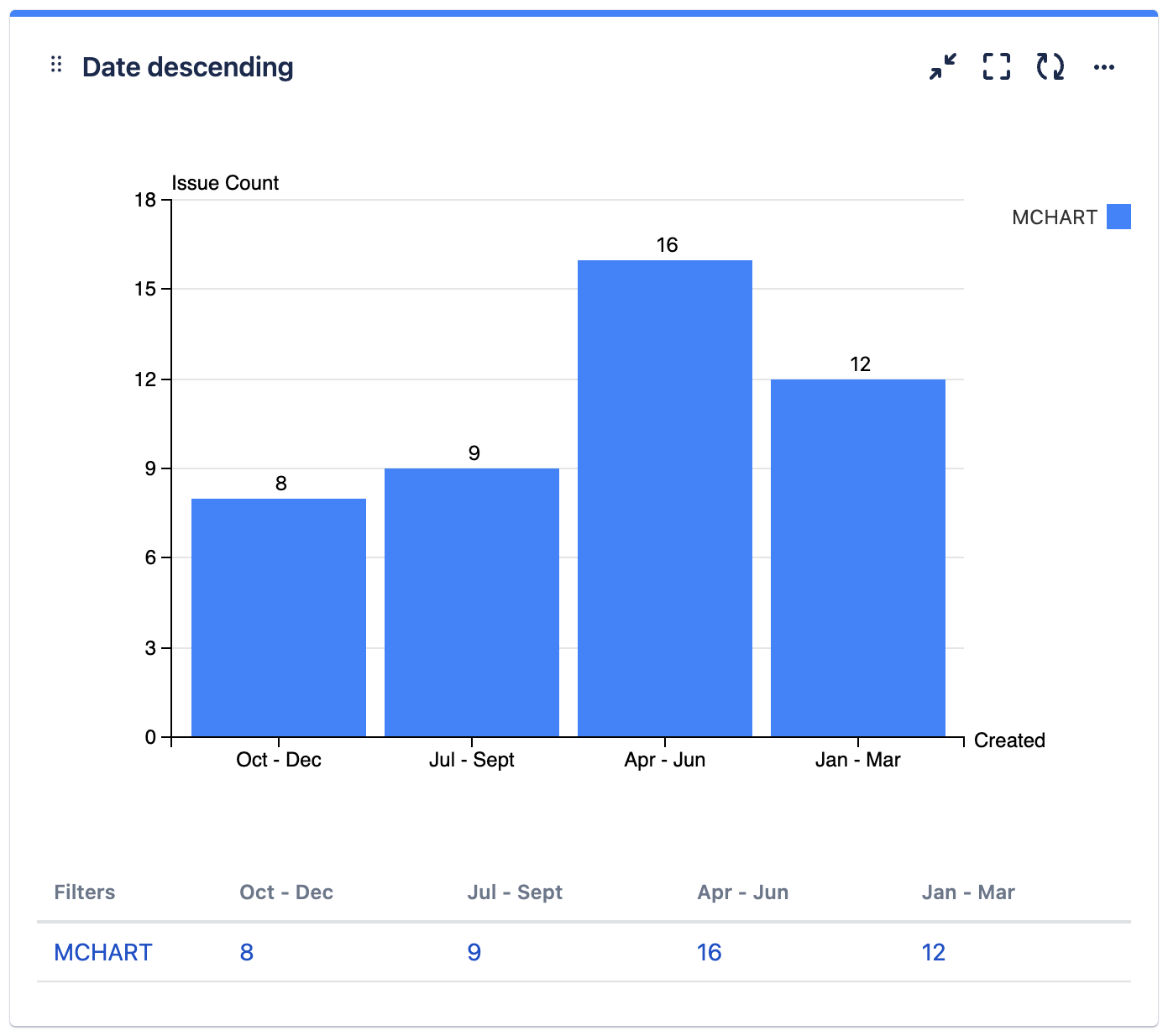Open the gadget options ellipsis menu
The width and height of the screenshot is (1168, 1036).
[1104, 67]
